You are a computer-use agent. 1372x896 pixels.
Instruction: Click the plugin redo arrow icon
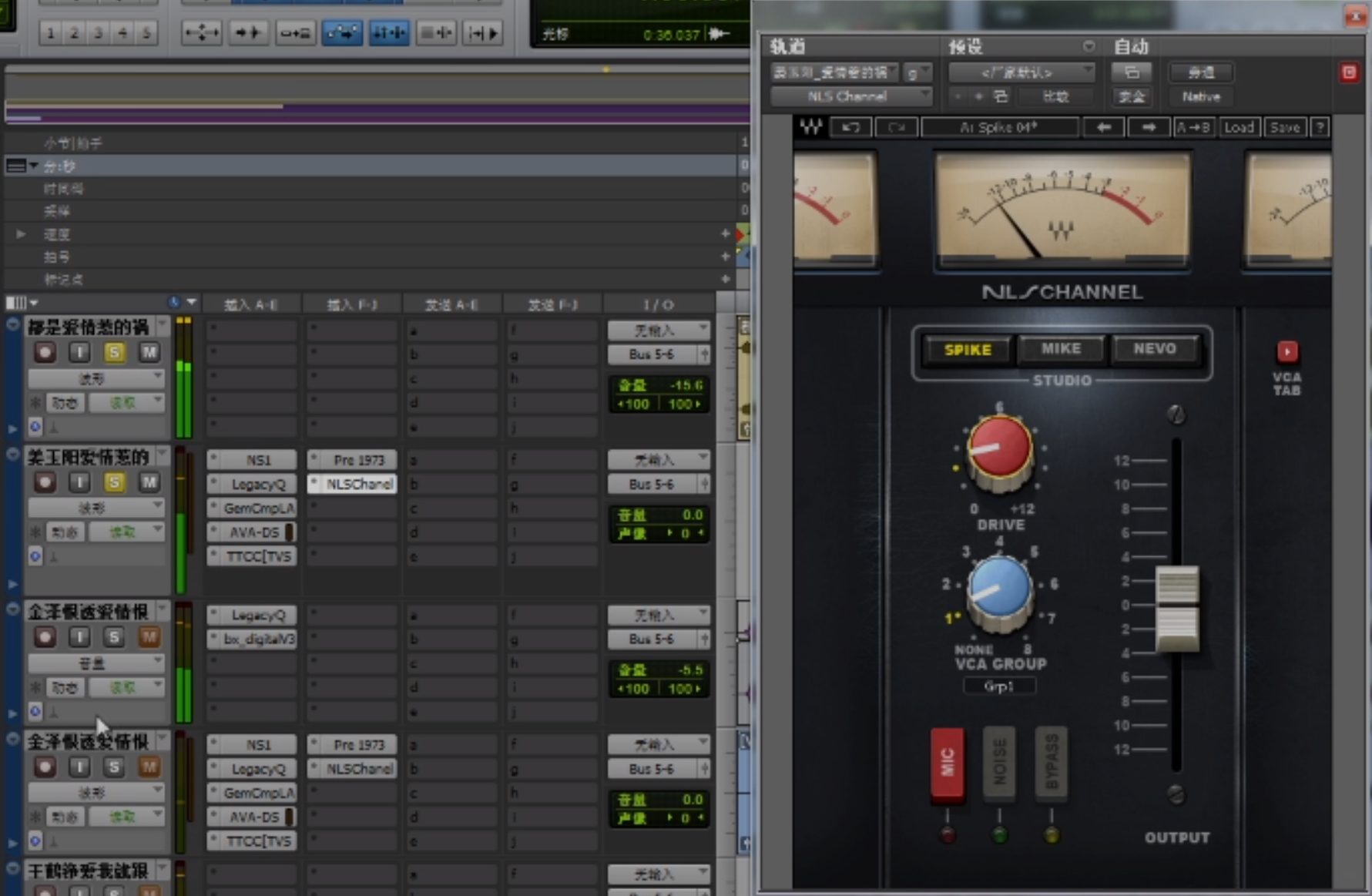895,127
